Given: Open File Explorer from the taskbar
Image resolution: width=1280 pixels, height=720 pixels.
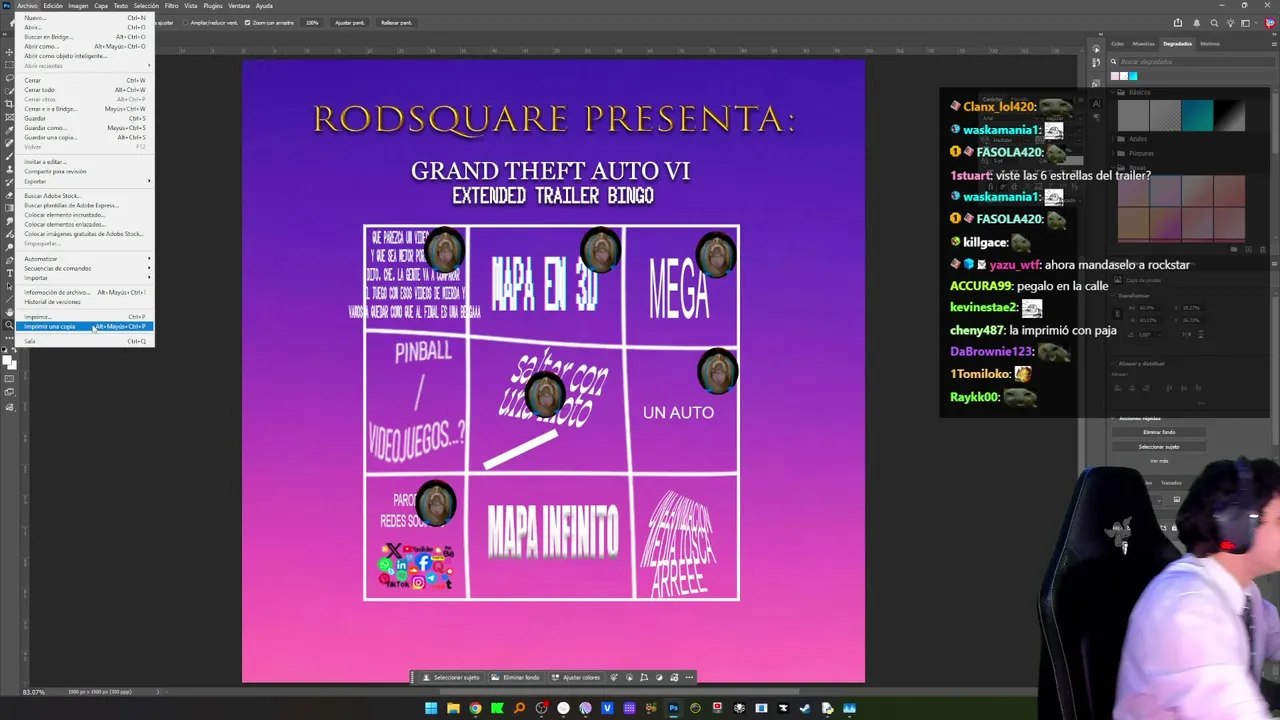Looking at the screenshot, I should [x=453, y=708].
